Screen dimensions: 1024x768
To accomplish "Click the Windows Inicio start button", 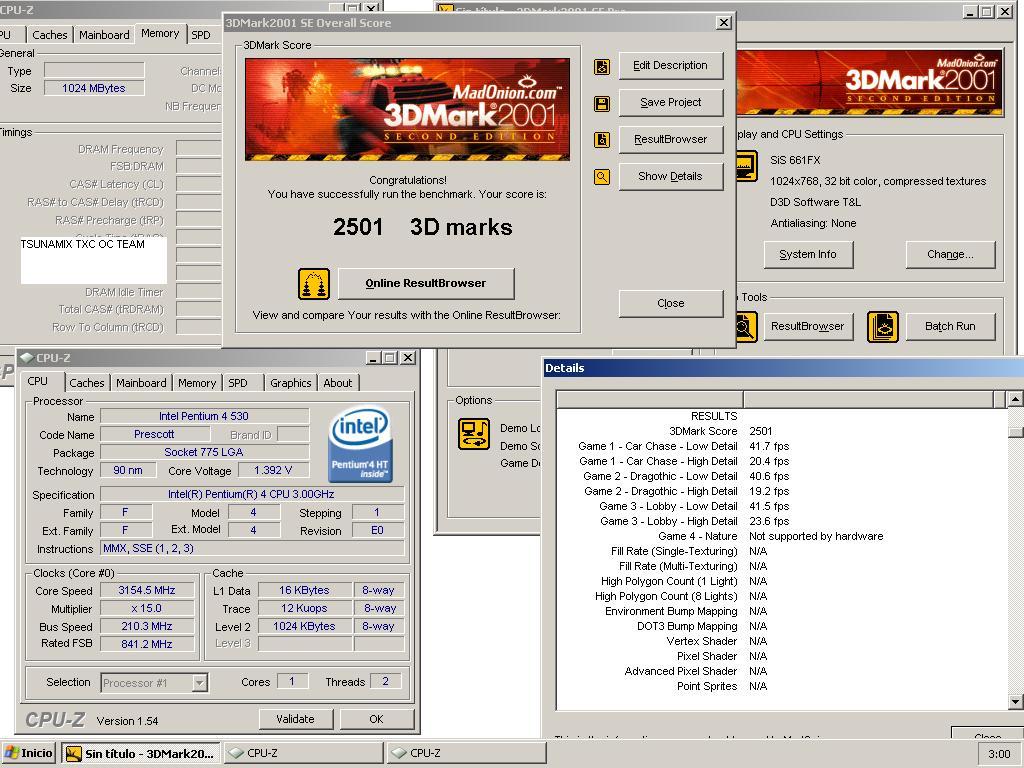I will 29,753.
